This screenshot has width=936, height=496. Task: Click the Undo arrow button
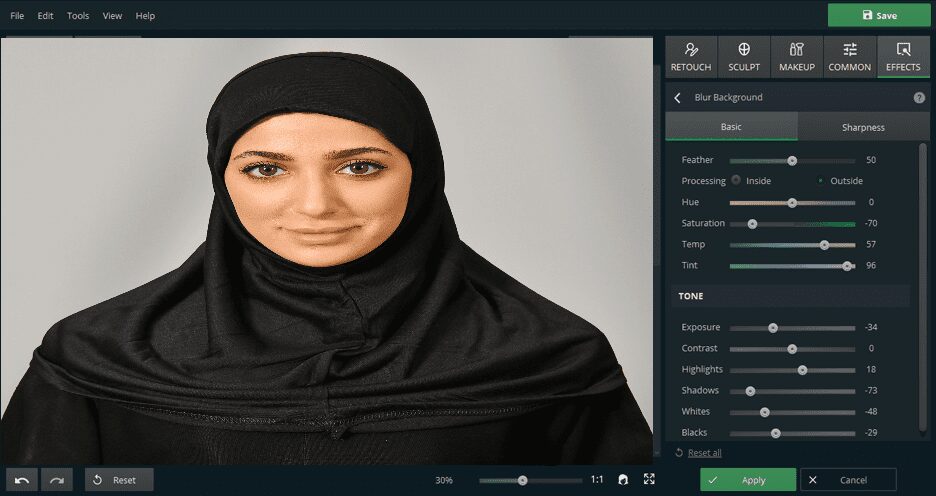[22, 480]
